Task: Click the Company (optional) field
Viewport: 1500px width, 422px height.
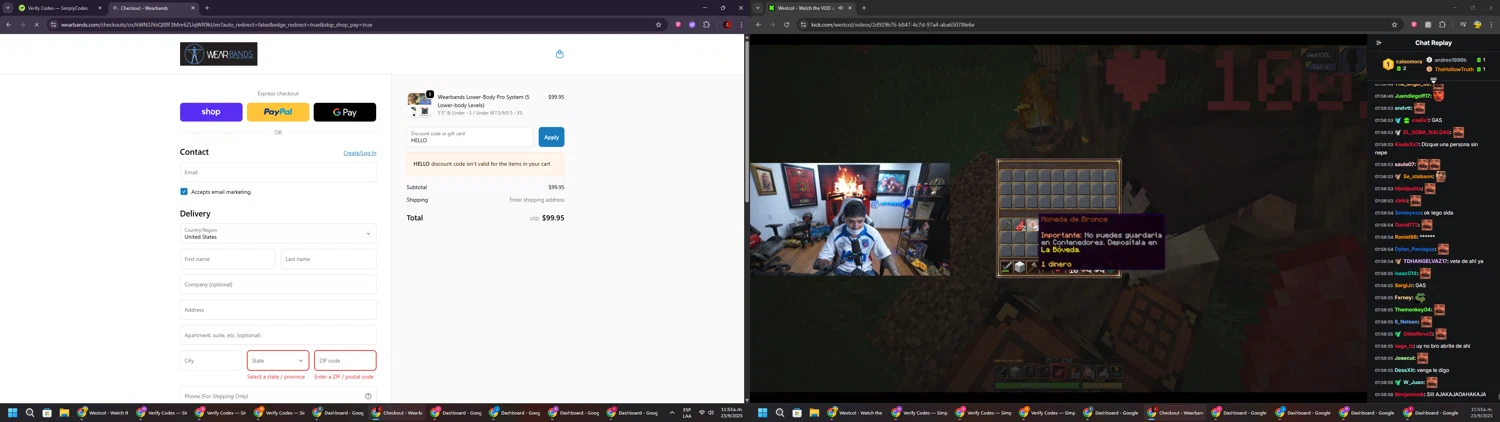Action: tap(278, 284)
